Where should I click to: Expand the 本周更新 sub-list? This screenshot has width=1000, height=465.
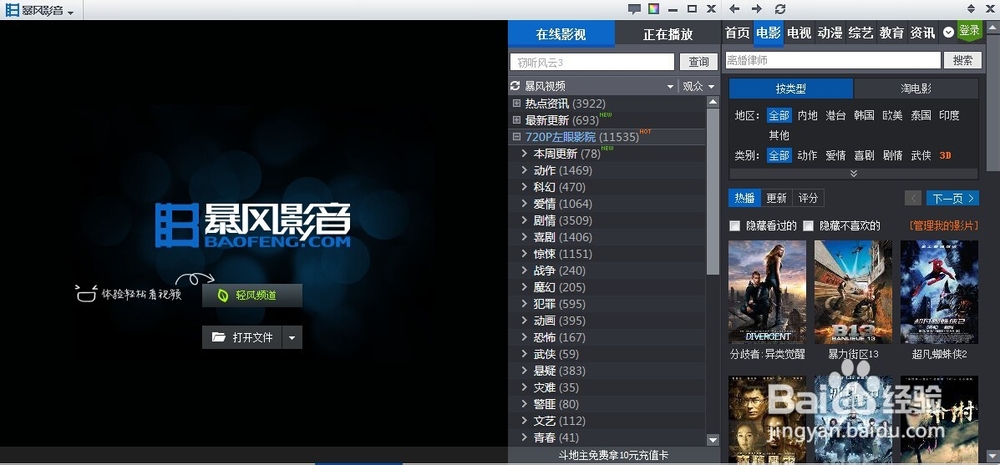[x=524, y=154]
